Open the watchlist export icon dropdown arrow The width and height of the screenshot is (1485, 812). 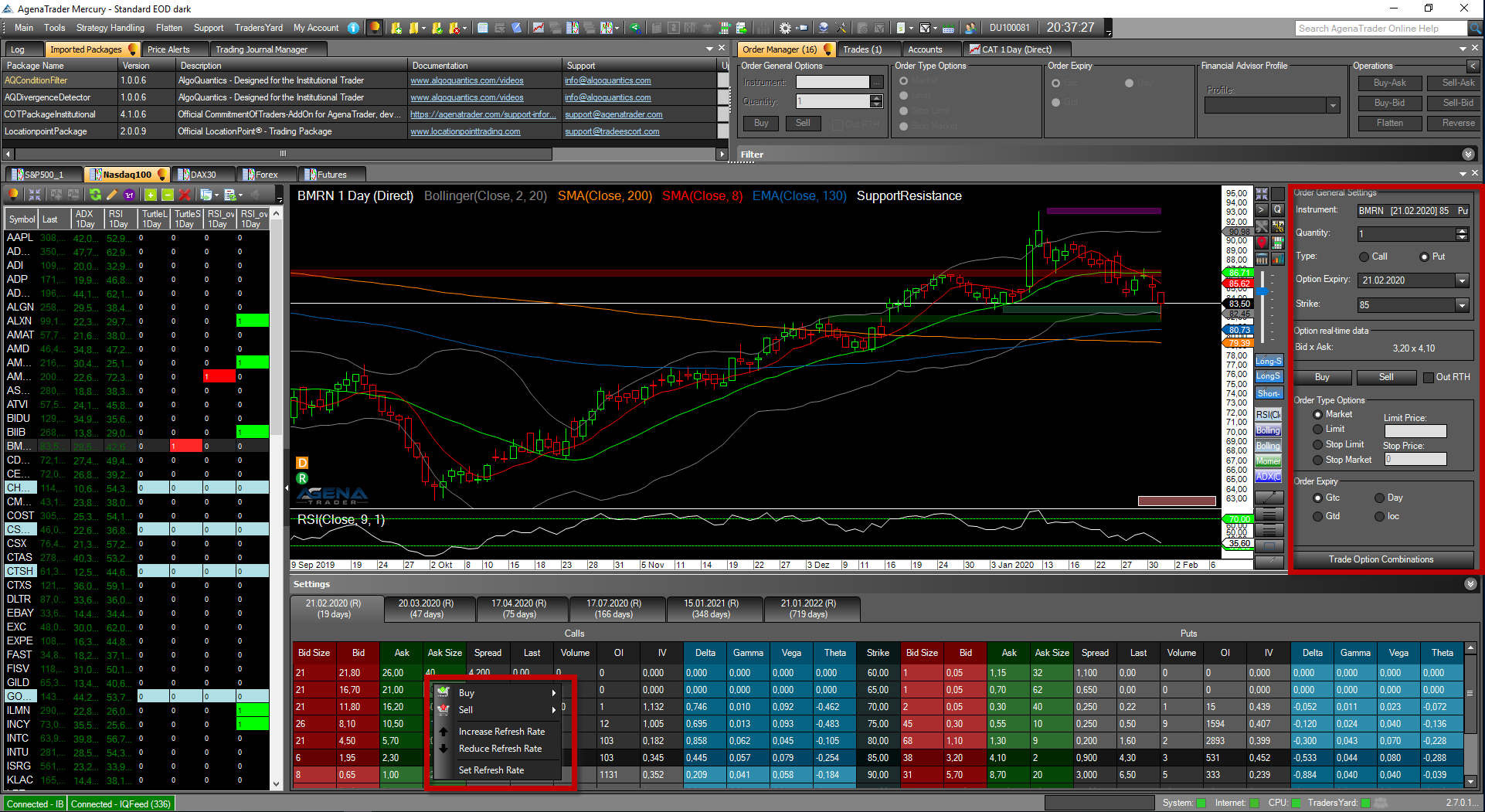(218, 195)
